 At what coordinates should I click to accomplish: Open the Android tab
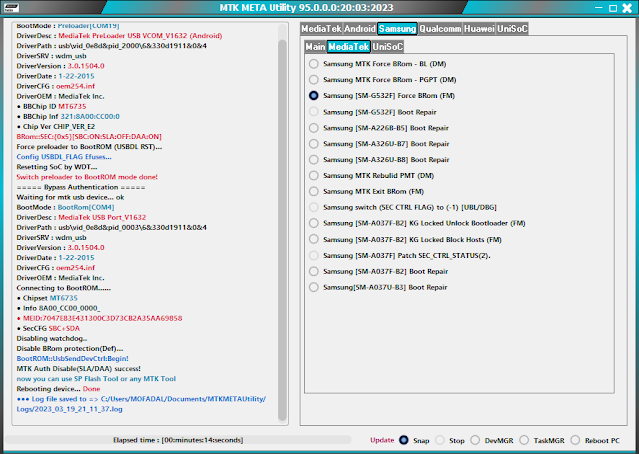[359, 29]
